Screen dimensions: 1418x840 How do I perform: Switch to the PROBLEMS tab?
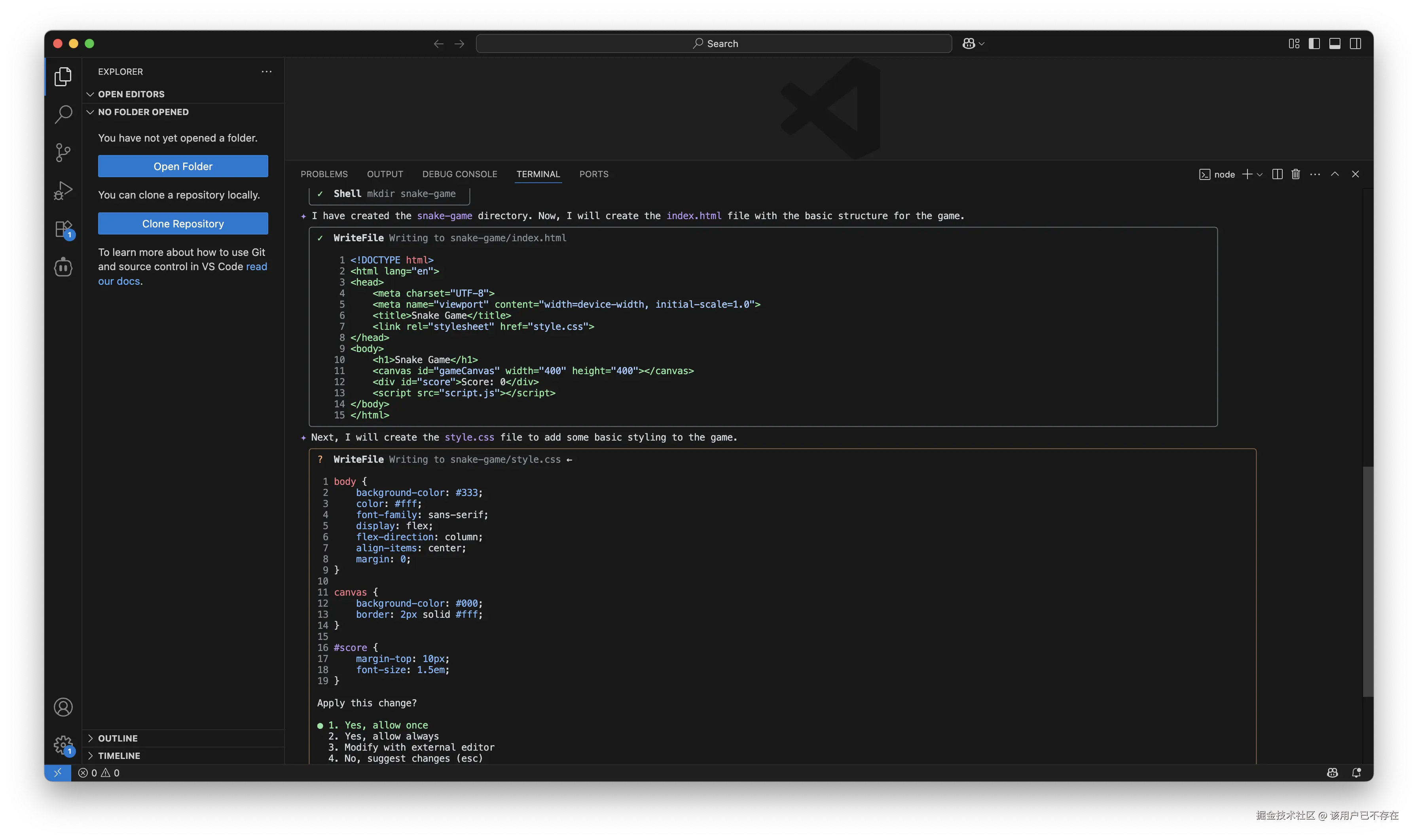(324, 174)
